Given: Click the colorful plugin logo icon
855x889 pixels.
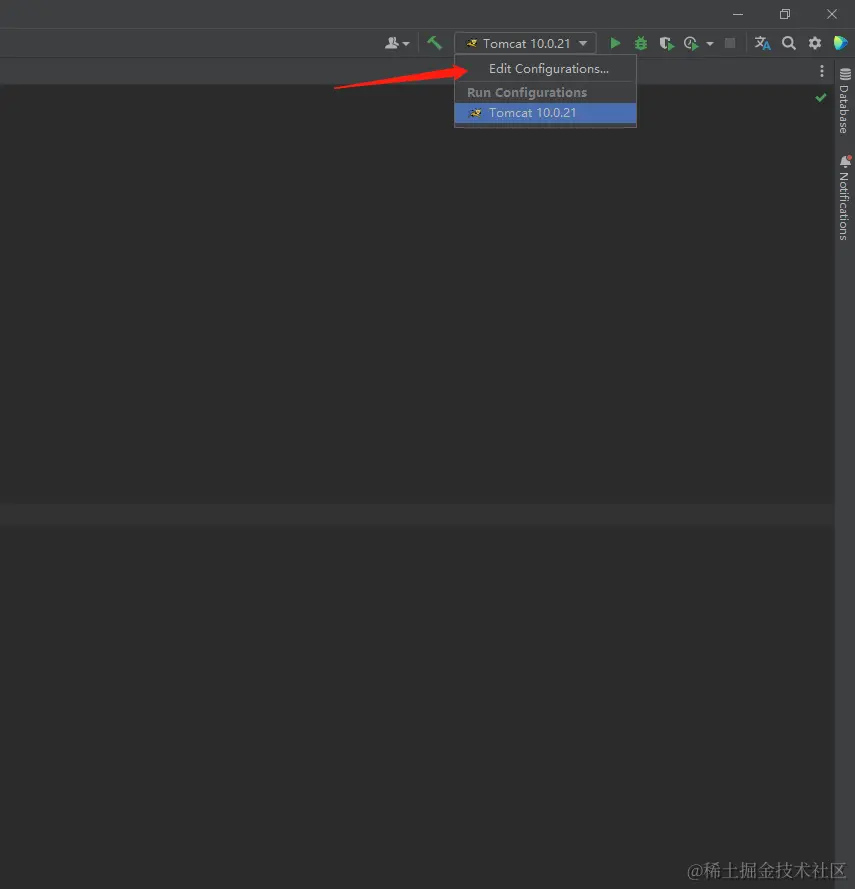Looking at the screenshot, I should point(840,43).
